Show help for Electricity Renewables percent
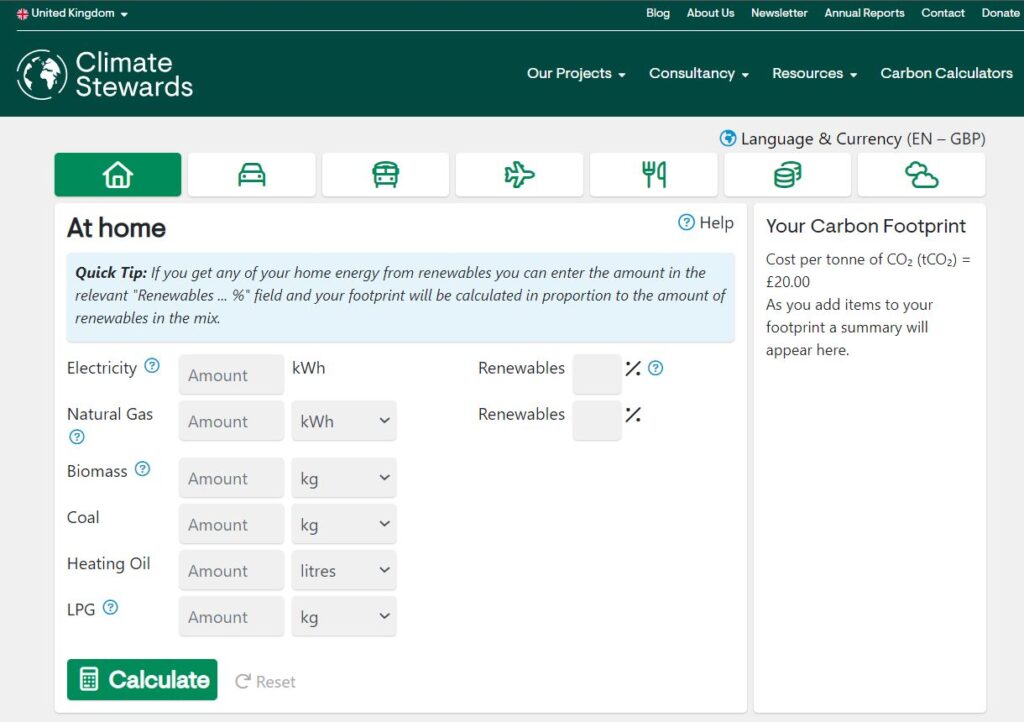 [x=655, y=368]
